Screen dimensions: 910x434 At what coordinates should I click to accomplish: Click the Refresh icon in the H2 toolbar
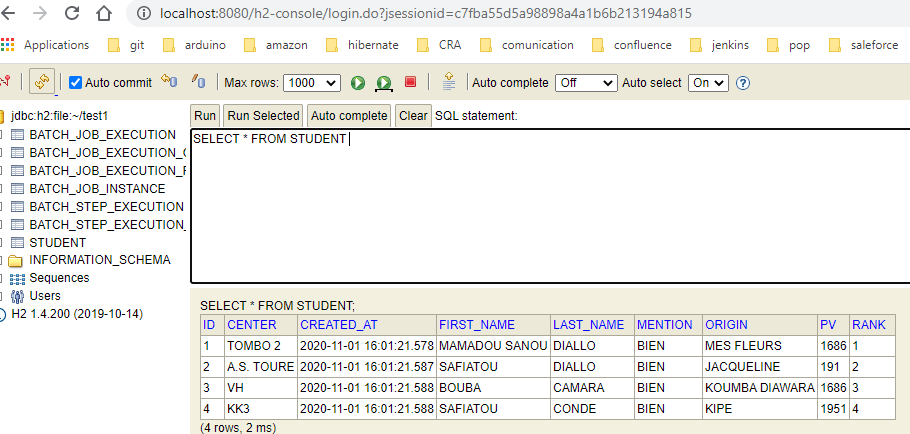tap(42, 82)
